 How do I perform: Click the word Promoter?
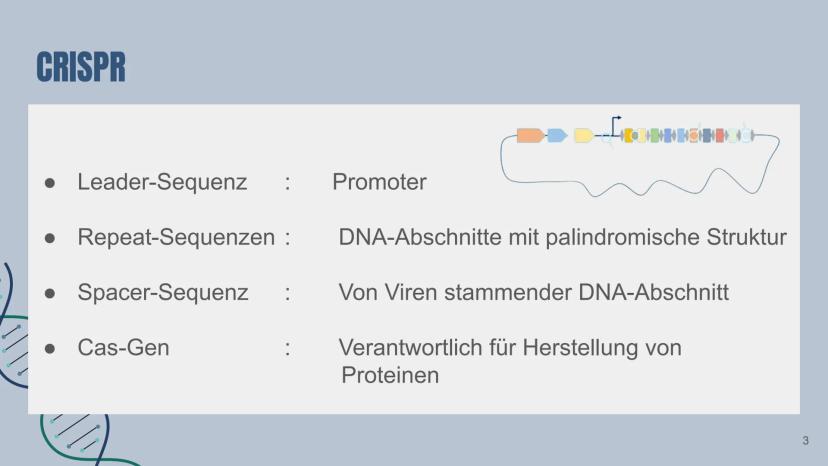click(x=379, y=183)
